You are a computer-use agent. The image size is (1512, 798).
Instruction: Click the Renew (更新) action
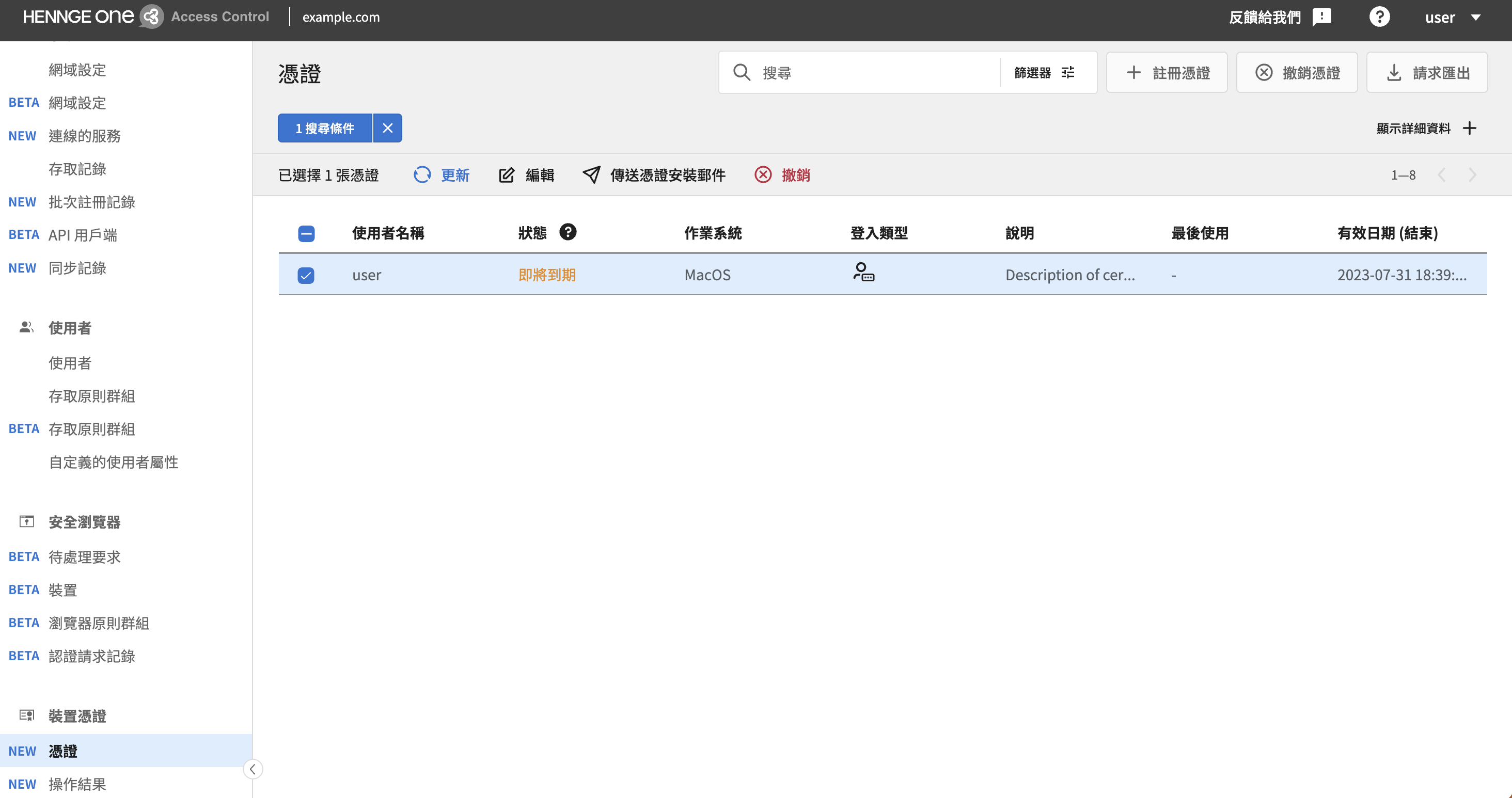(x=442, y=175)
